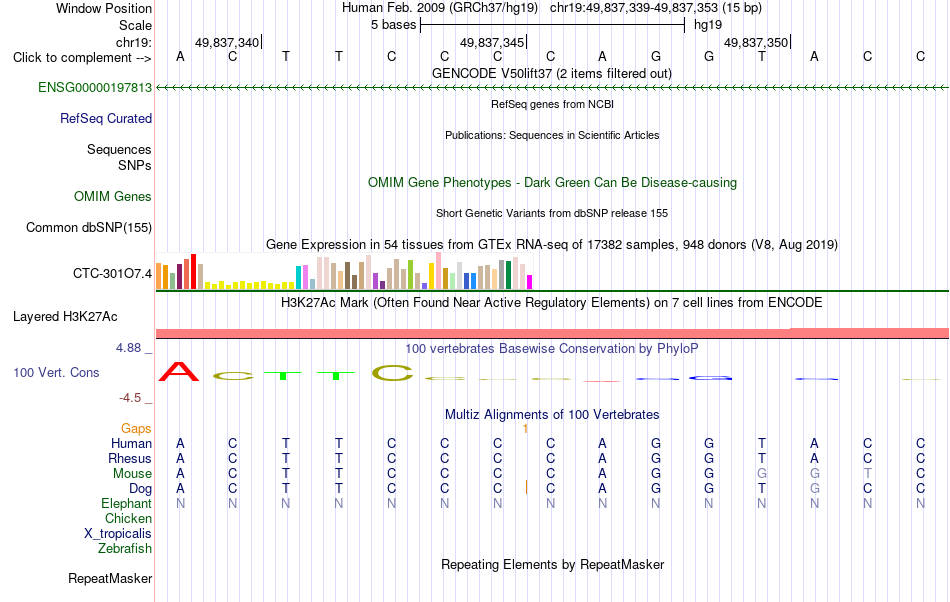Click the H3K27Ac Mark track title
This screenshot has height=602, width=950.
pyautogui.click(x=552, y=303)
